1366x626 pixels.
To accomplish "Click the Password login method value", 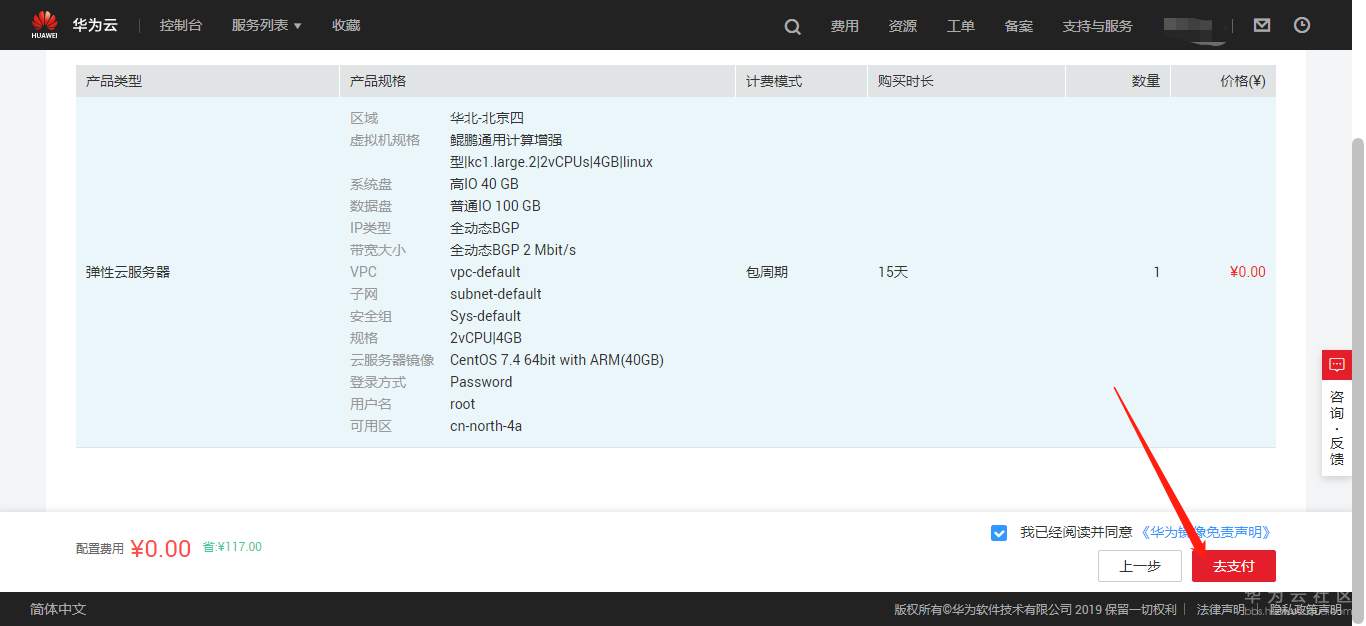I will pos(481,382).
